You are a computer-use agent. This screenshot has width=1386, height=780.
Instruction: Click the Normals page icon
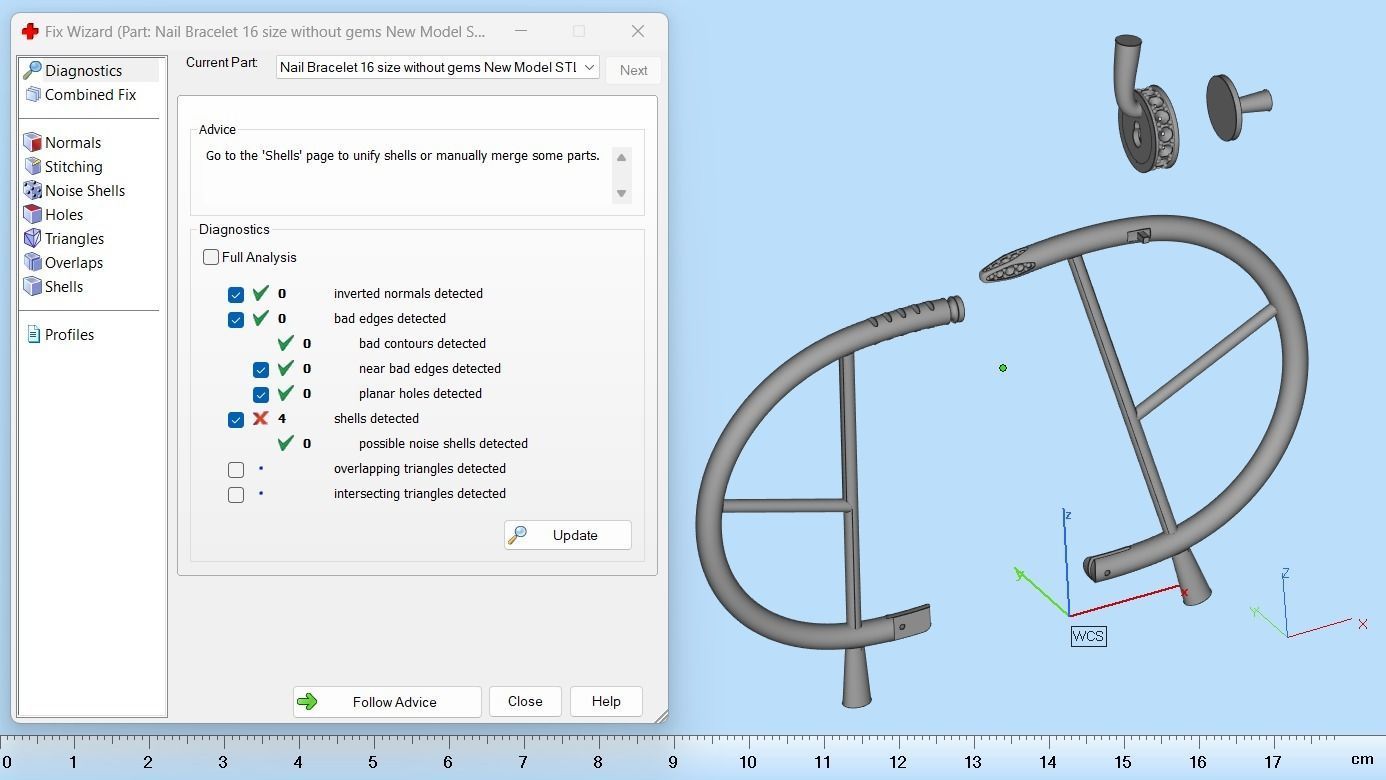pos(32,142)
